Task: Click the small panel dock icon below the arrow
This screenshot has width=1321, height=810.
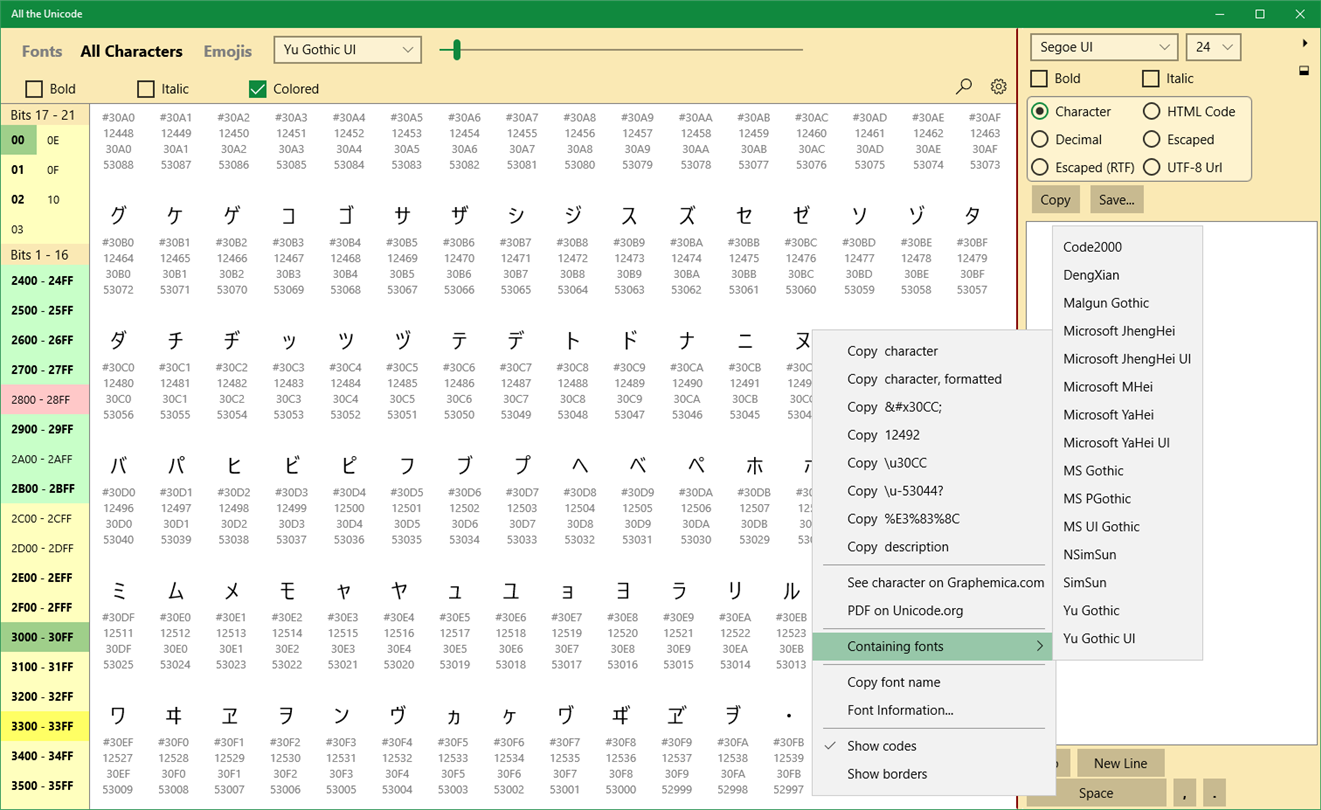Action: tap(1304, 70)
